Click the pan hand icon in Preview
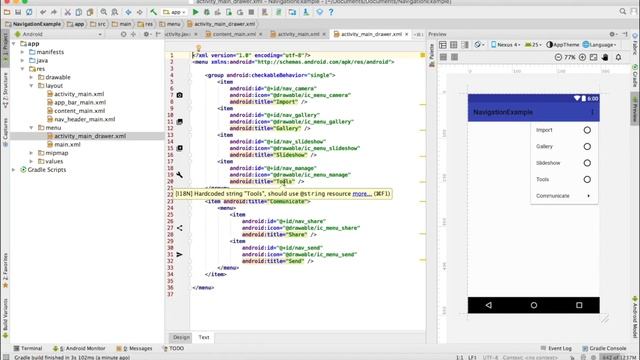Screen dimensions: 640x360 coord(605,57)
